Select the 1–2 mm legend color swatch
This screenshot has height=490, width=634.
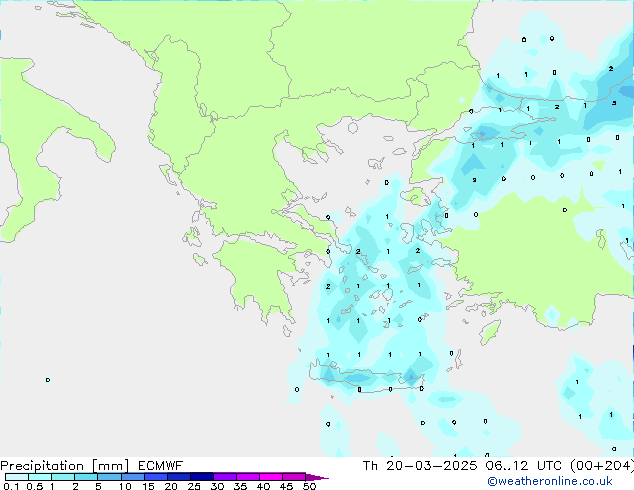63,477
